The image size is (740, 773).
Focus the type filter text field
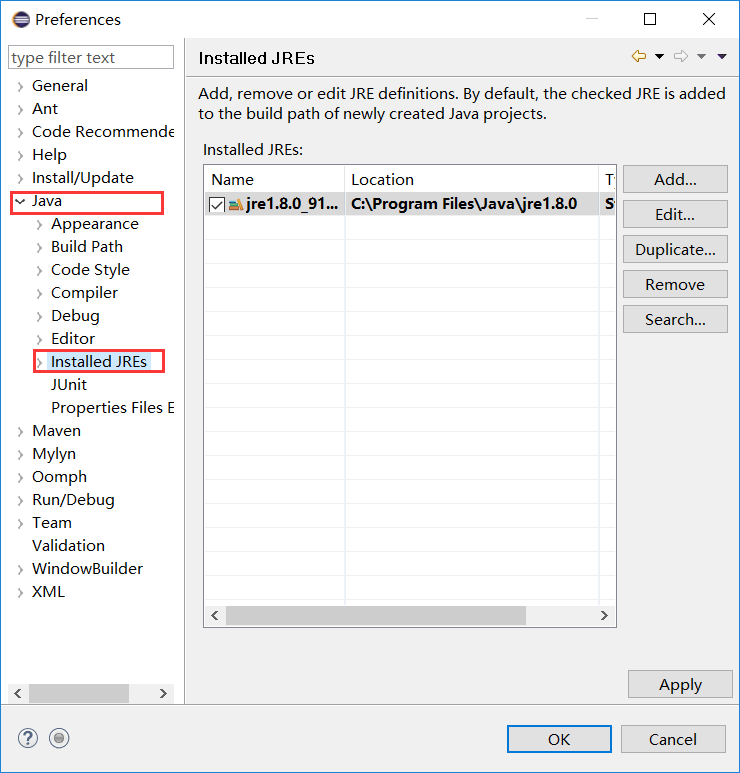[x=91, y=58]
